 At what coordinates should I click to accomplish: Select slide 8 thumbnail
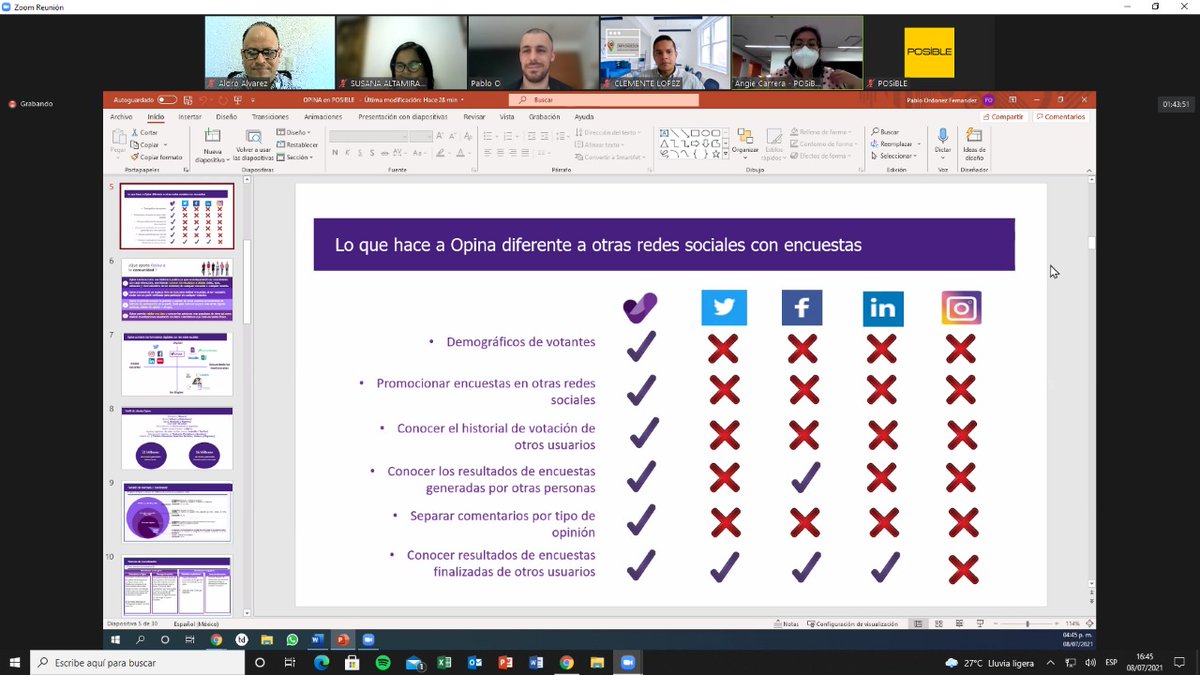click(x=177, y=438)
